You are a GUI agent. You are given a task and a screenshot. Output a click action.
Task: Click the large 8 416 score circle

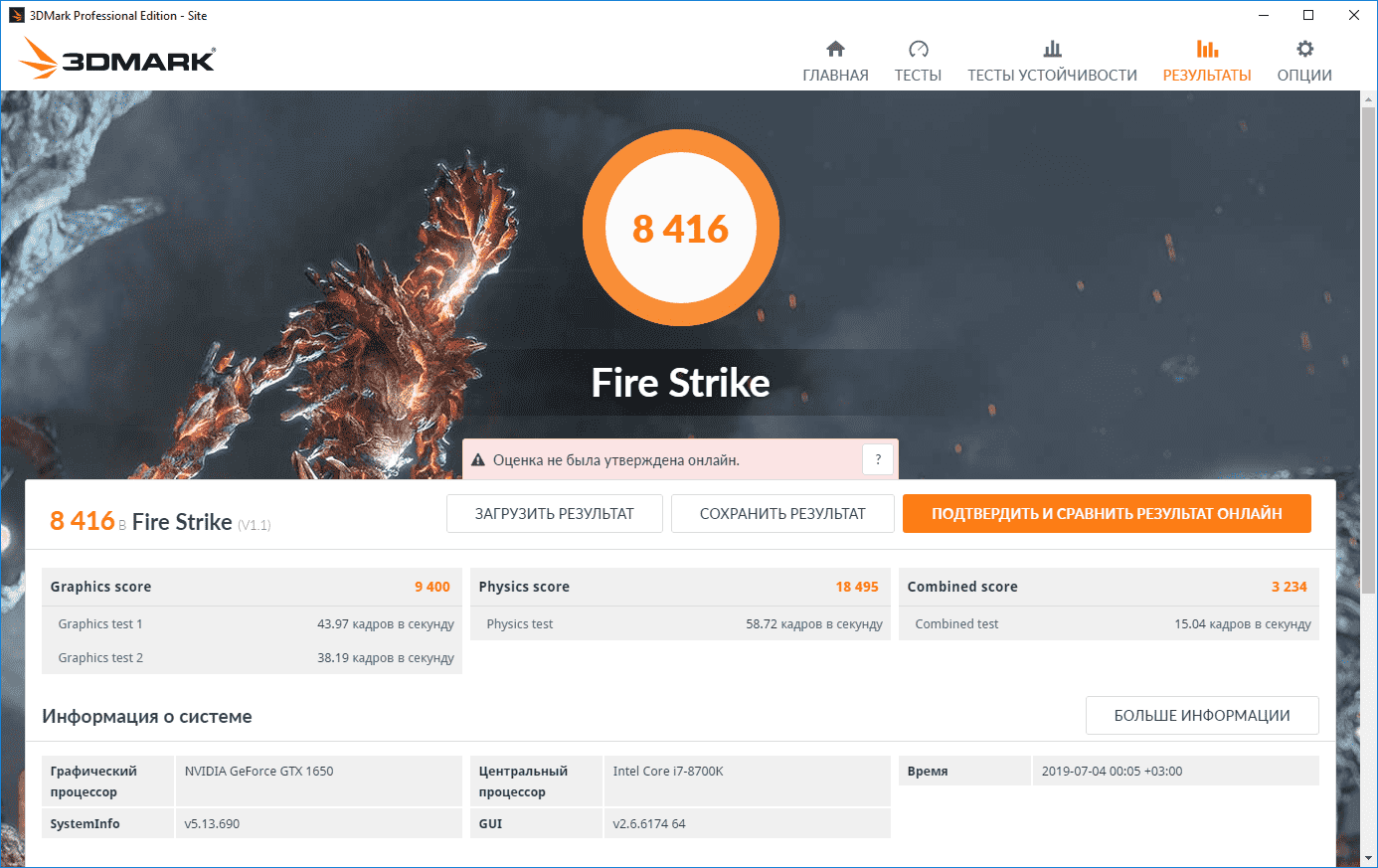[681, 229]
